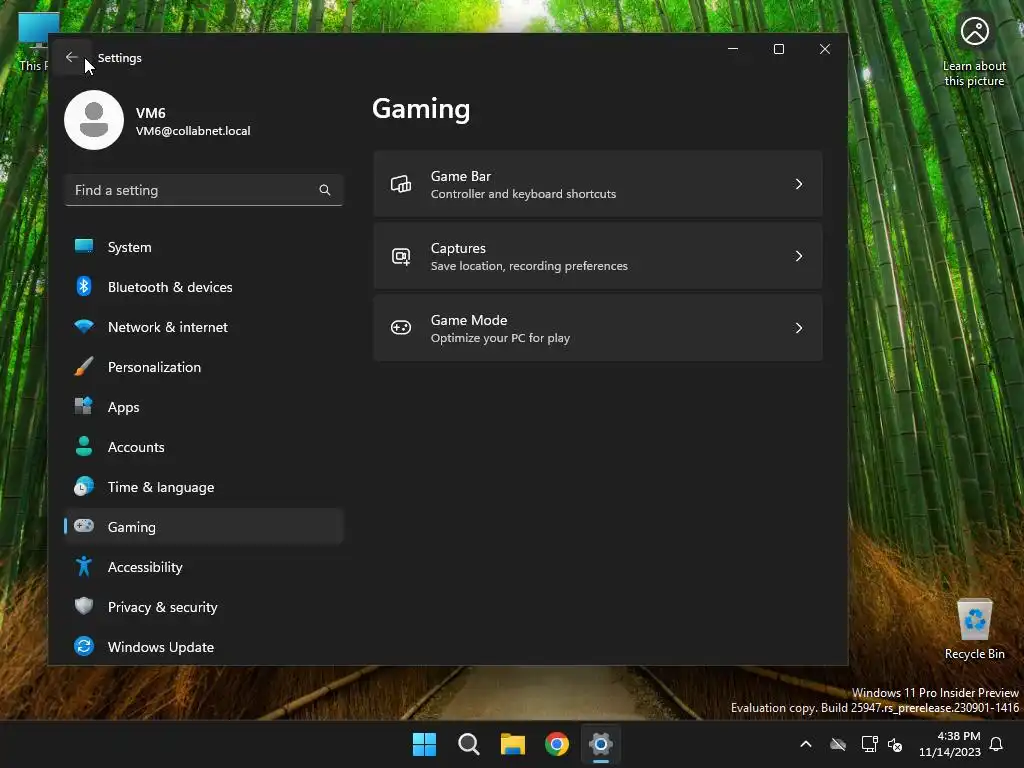Expand Game Mode with its chevron

[x=799, y=328]
